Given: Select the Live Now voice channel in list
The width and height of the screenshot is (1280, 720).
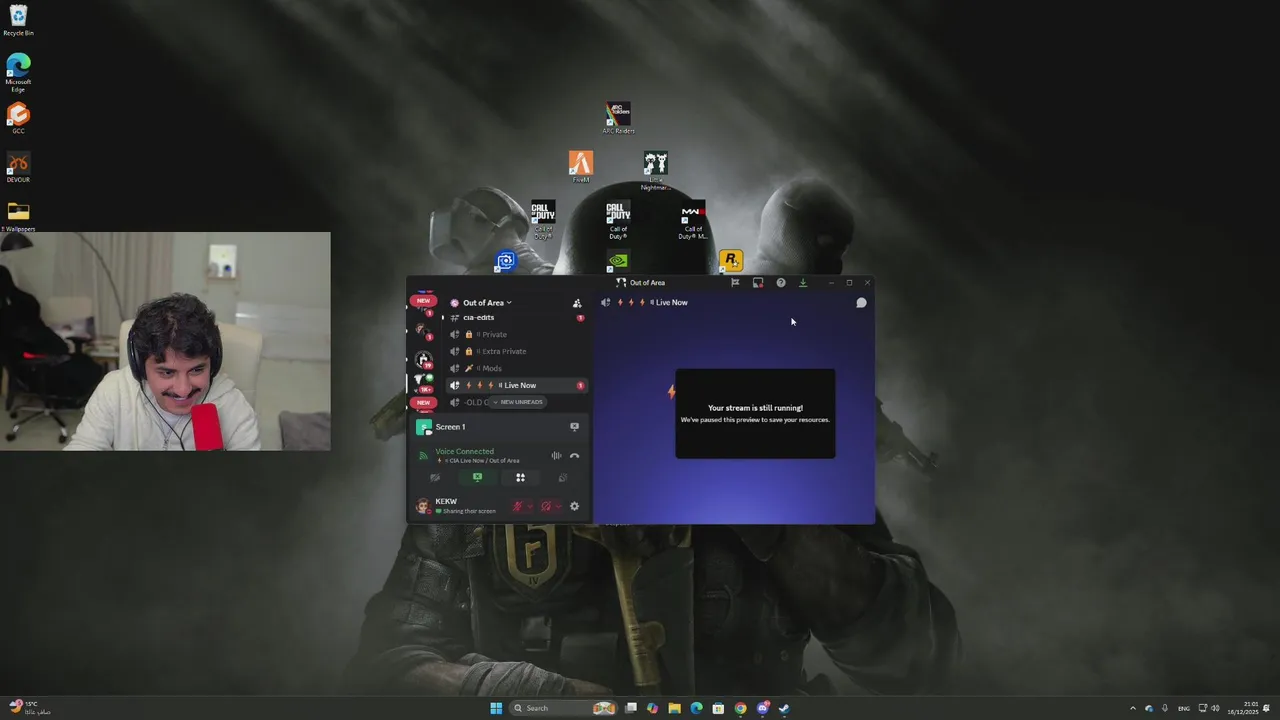Looking at the screenshot, I should (x=515, y=386).
